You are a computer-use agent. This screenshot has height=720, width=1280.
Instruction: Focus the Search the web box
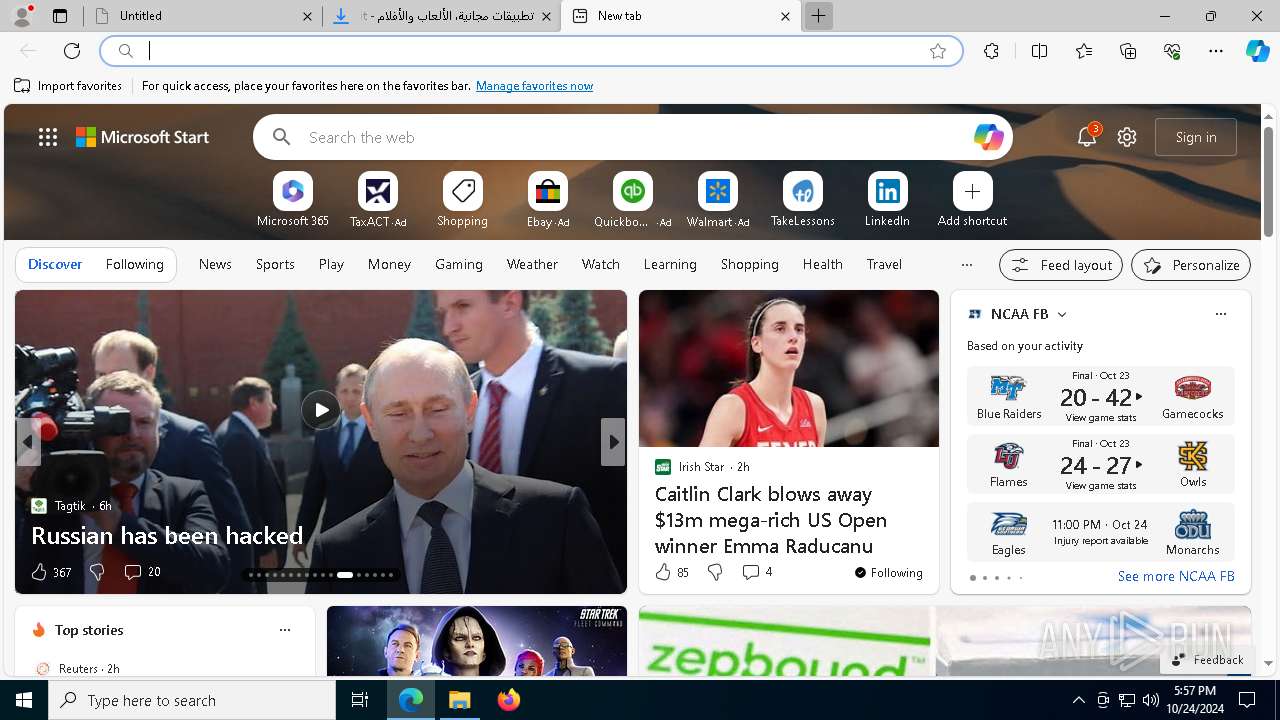click(x=635, y=137)
